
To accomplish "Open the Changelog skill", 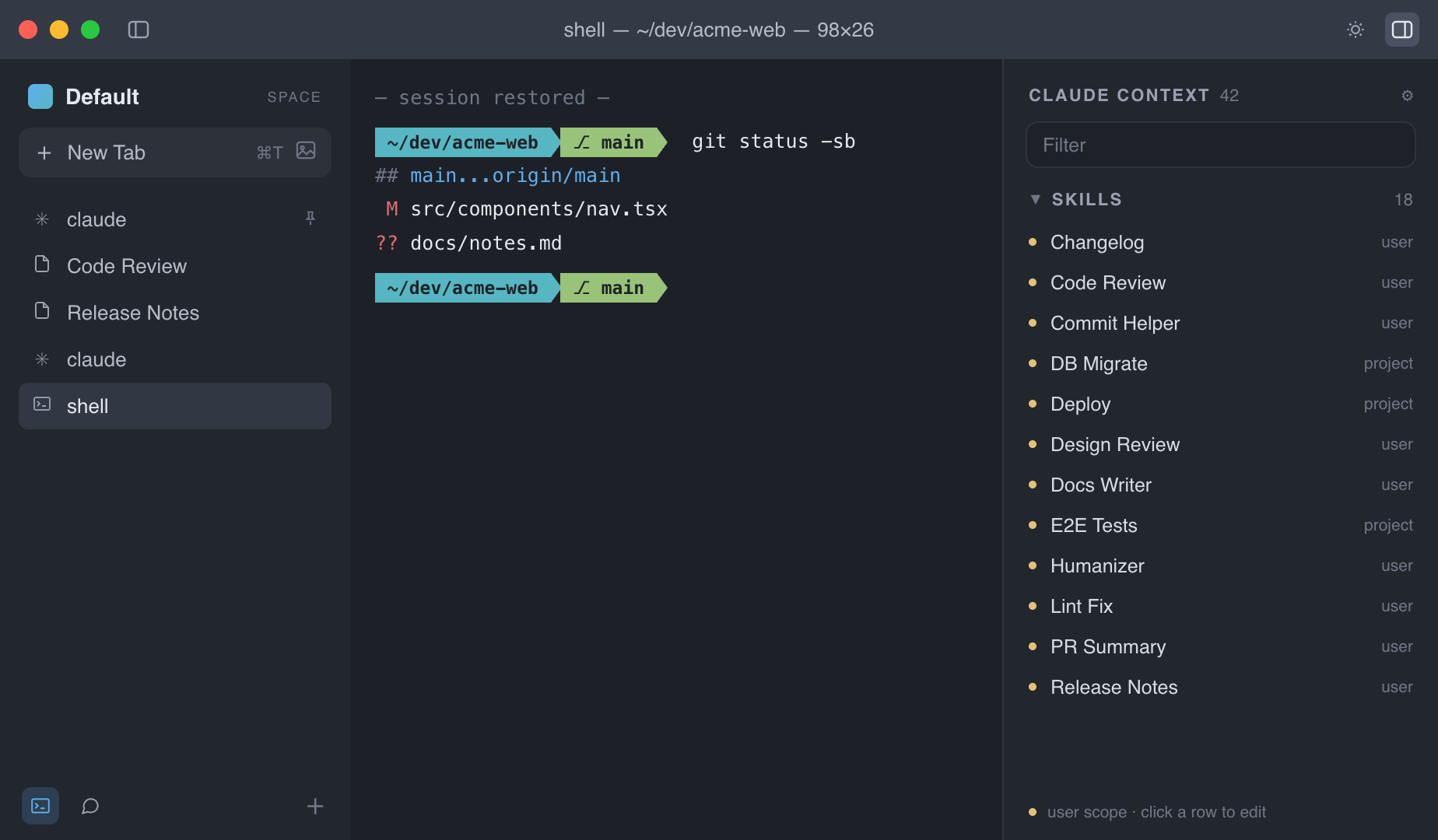I will tap(1220, 243).
